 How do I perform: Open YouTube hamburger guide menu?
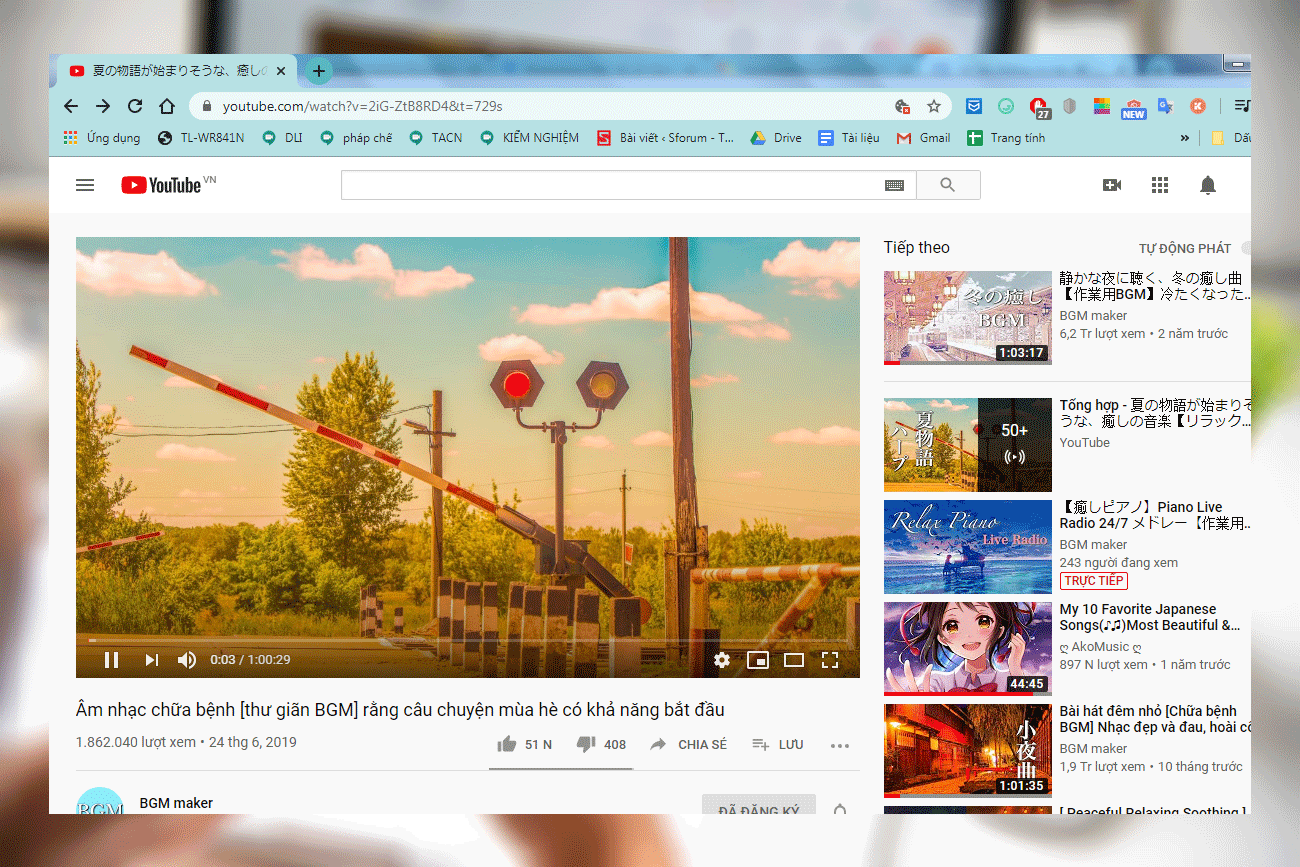(85, 185)
